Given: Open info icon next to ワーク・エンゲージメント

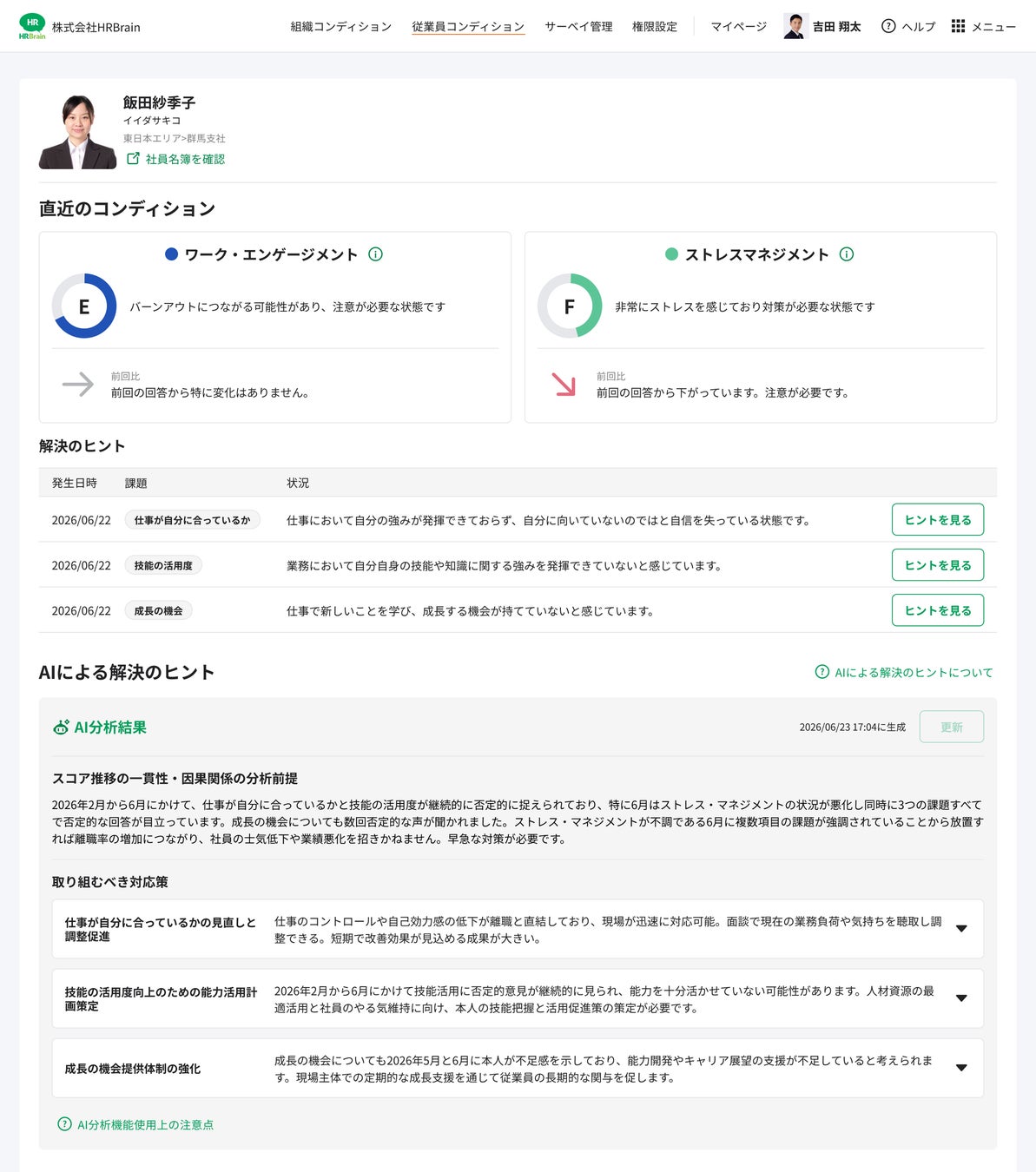Looking at the screenshot, I should tap(375, 254).
